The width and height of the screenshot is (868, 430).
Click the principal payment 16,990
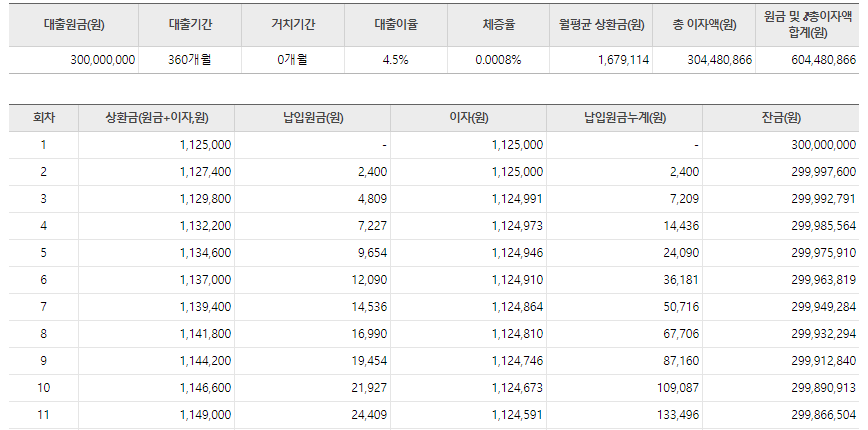[x=371, y=334]
